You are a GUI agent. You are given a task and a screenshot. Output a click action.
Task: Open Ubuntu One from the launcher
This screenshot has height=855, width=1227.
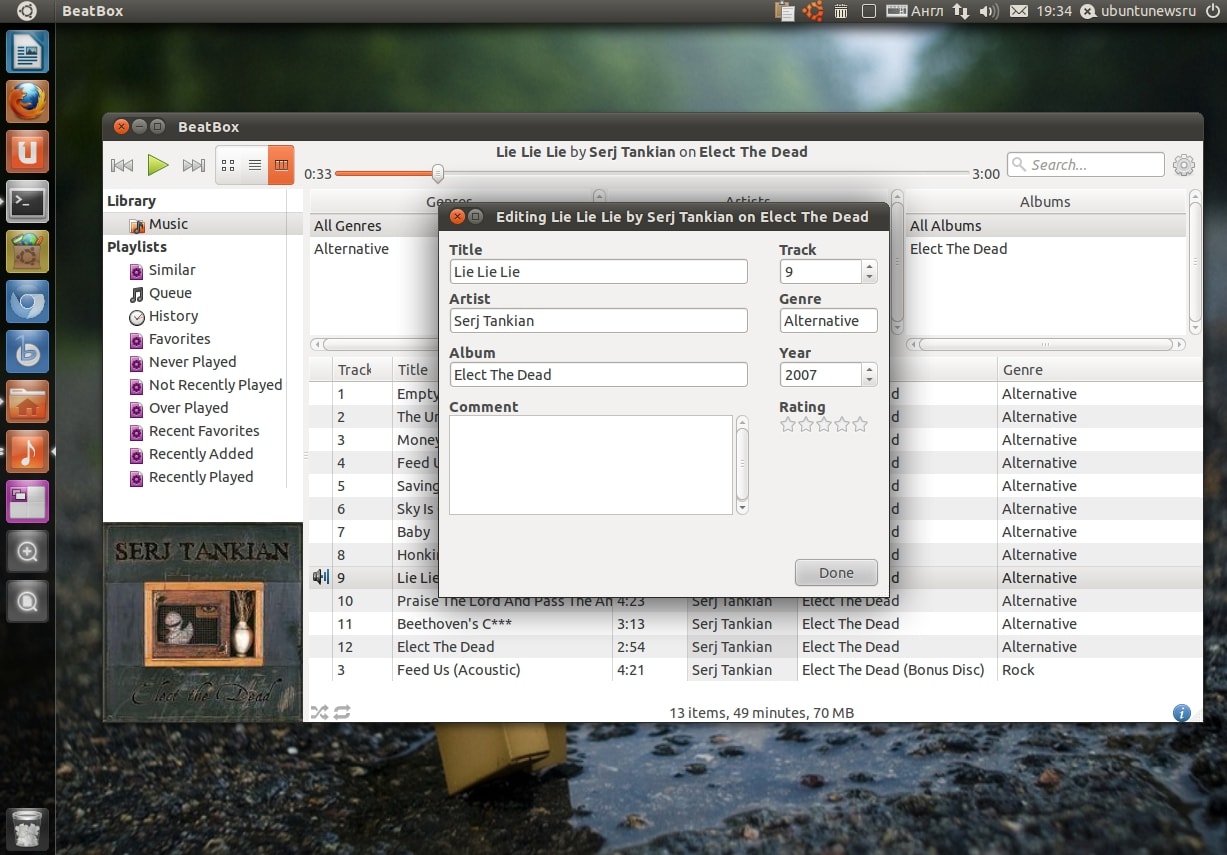pyautogui.click(x=27, y=151)
